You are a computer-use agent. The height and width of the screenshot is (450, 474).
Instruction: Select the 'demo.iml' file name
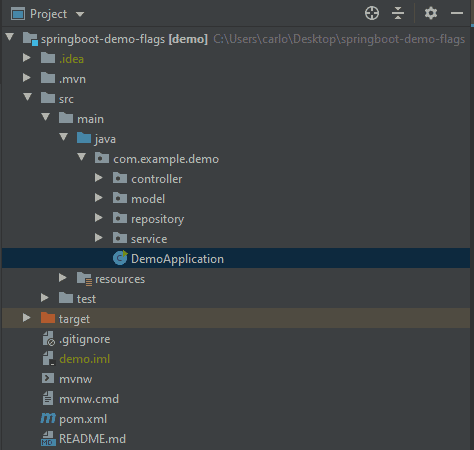coord(85,359)
